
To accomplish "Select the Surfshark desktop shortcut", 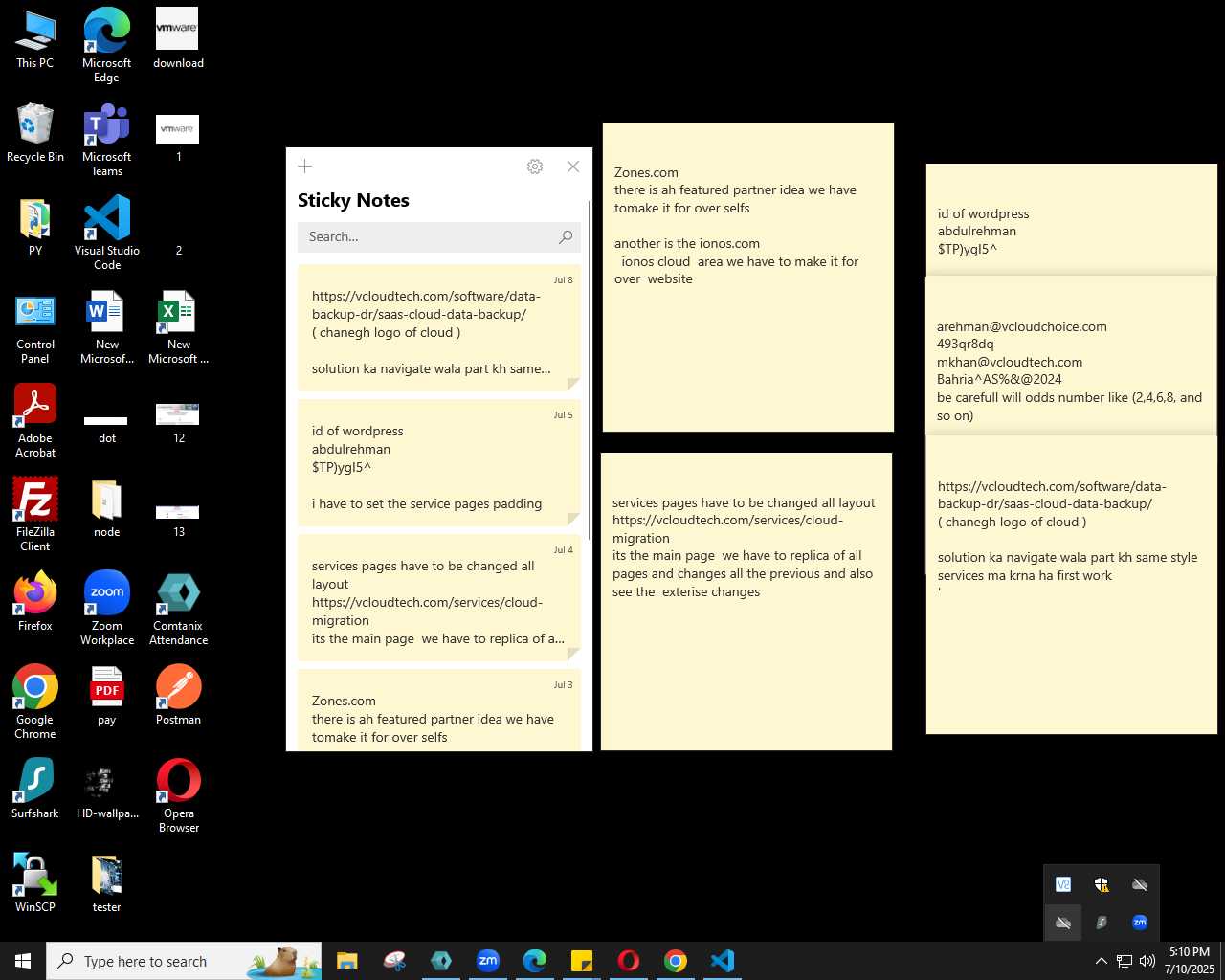I will 35,790.
